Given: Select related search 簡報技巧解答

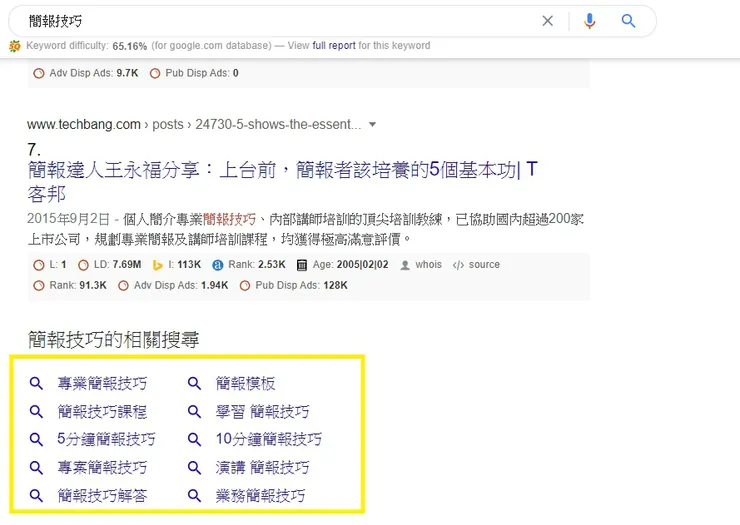Looking at the screenshot, I should click(102, 495).
